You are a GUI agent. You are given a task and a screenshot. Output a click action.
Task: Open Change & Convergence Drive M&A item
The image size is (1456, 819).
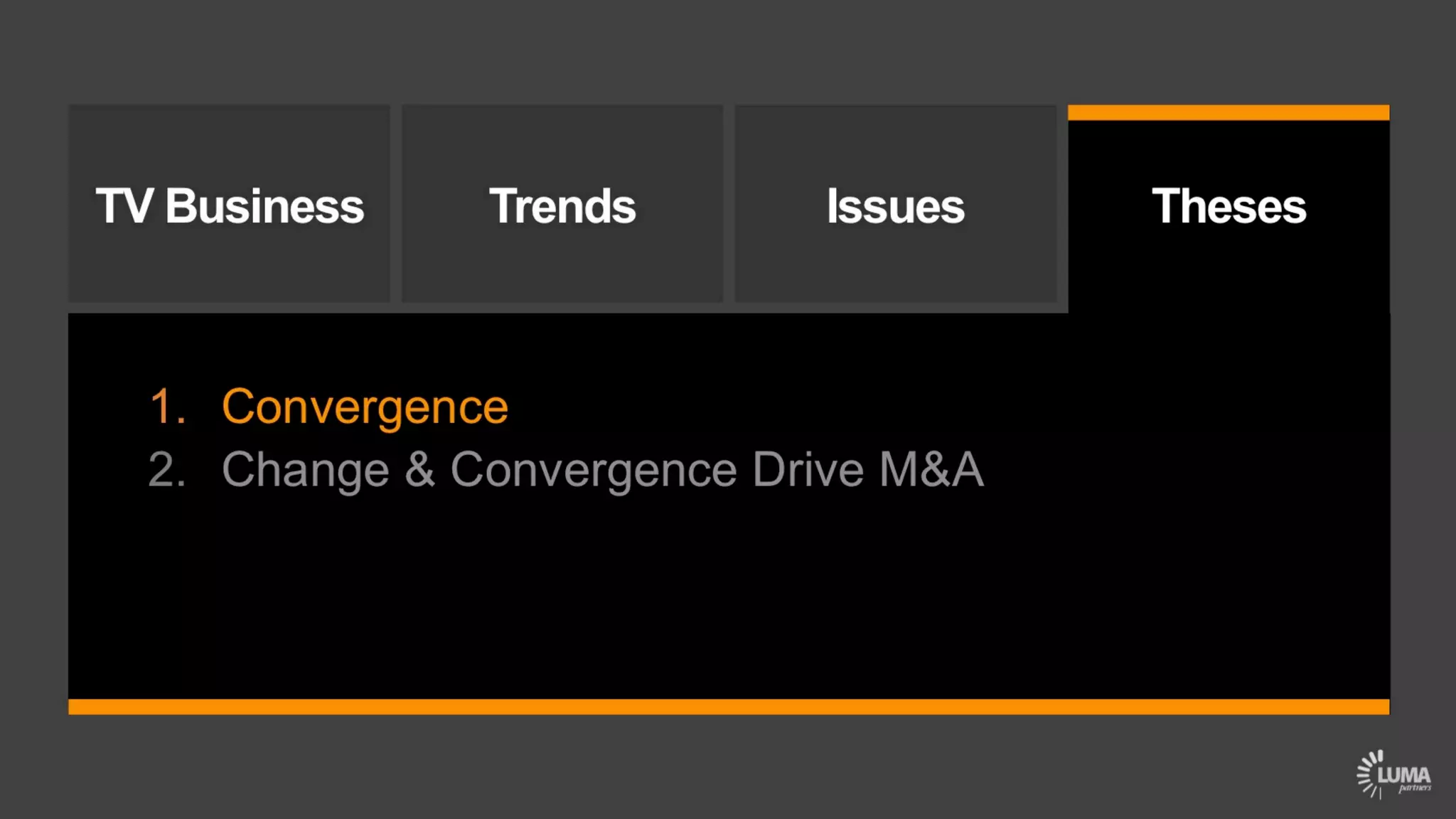point(602,469)
